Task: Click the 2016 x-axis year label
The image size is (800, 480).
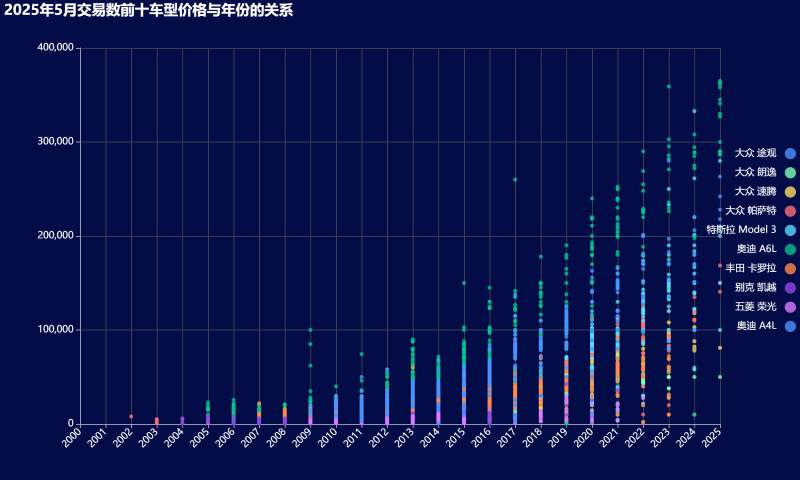Action: 481,437
